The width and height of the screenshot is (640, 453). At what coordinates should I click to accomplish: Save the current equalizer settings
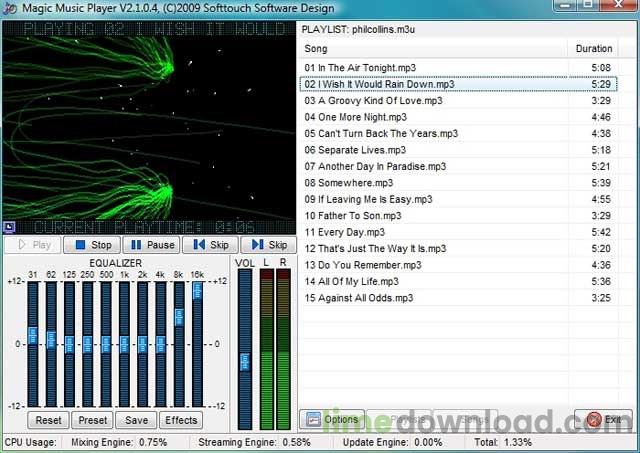click(135, 420)
